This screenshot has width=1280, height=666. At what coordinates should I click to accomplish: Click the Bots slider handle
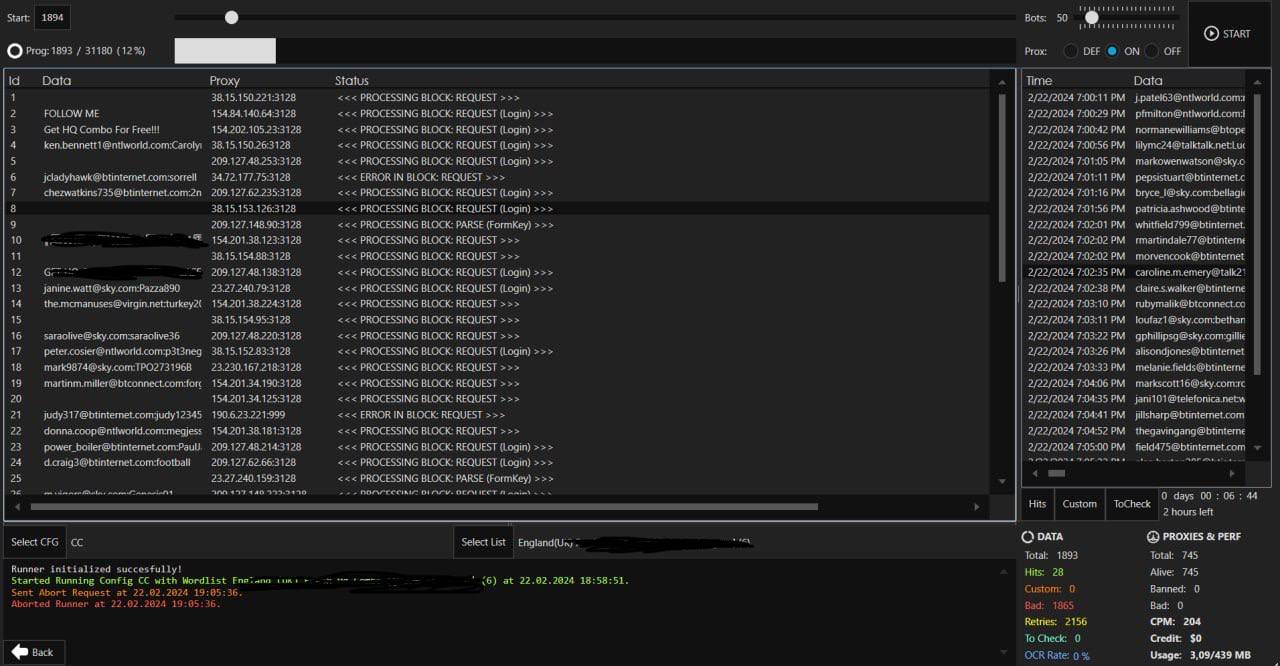1092,17
